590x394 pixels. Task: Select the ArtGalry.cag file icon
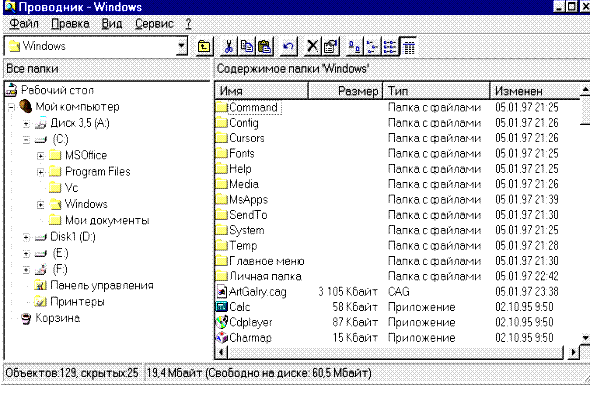point(222,291)
